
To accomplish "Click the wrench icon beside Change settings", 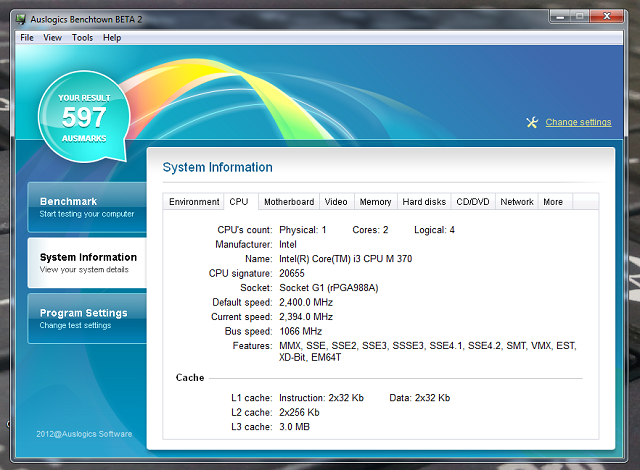I will click(x=532, y=122).
